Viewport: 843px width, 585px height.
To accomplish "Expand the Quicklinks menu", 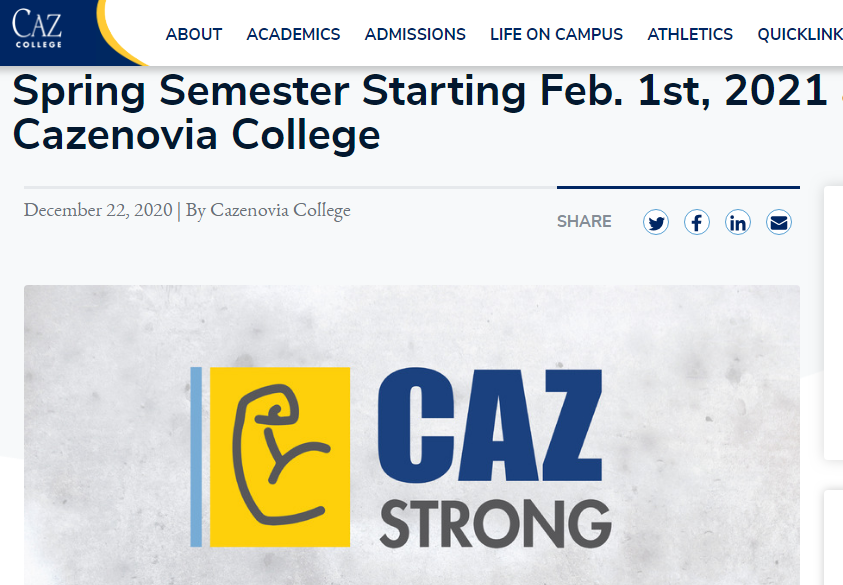I will [800, 34].
